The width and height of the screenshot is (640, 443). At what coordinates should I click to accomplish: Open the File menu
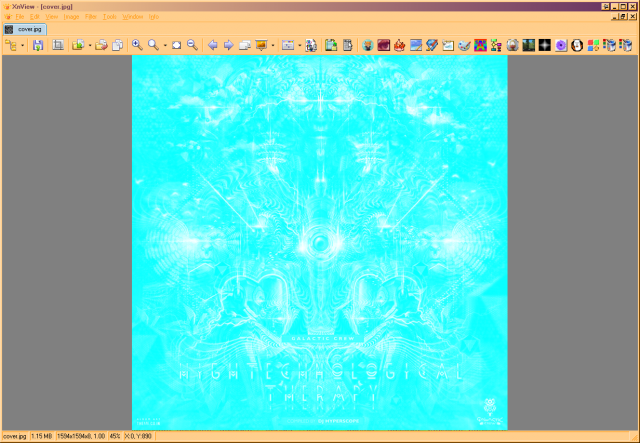20,17
